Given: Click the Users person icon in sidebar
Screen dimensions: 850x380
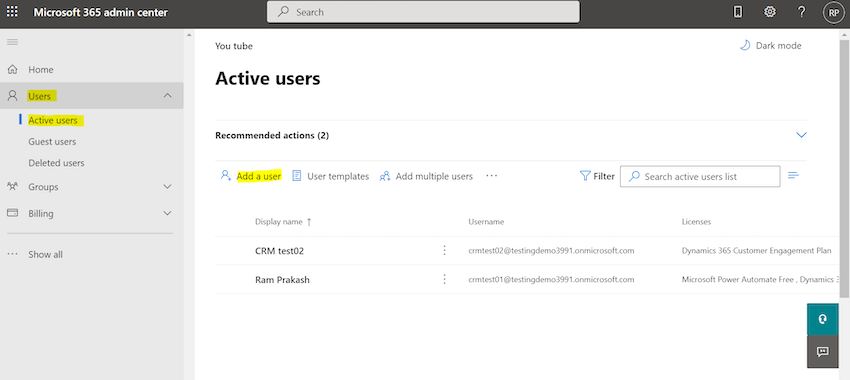Looking at the screenshot, I should 12,96.
